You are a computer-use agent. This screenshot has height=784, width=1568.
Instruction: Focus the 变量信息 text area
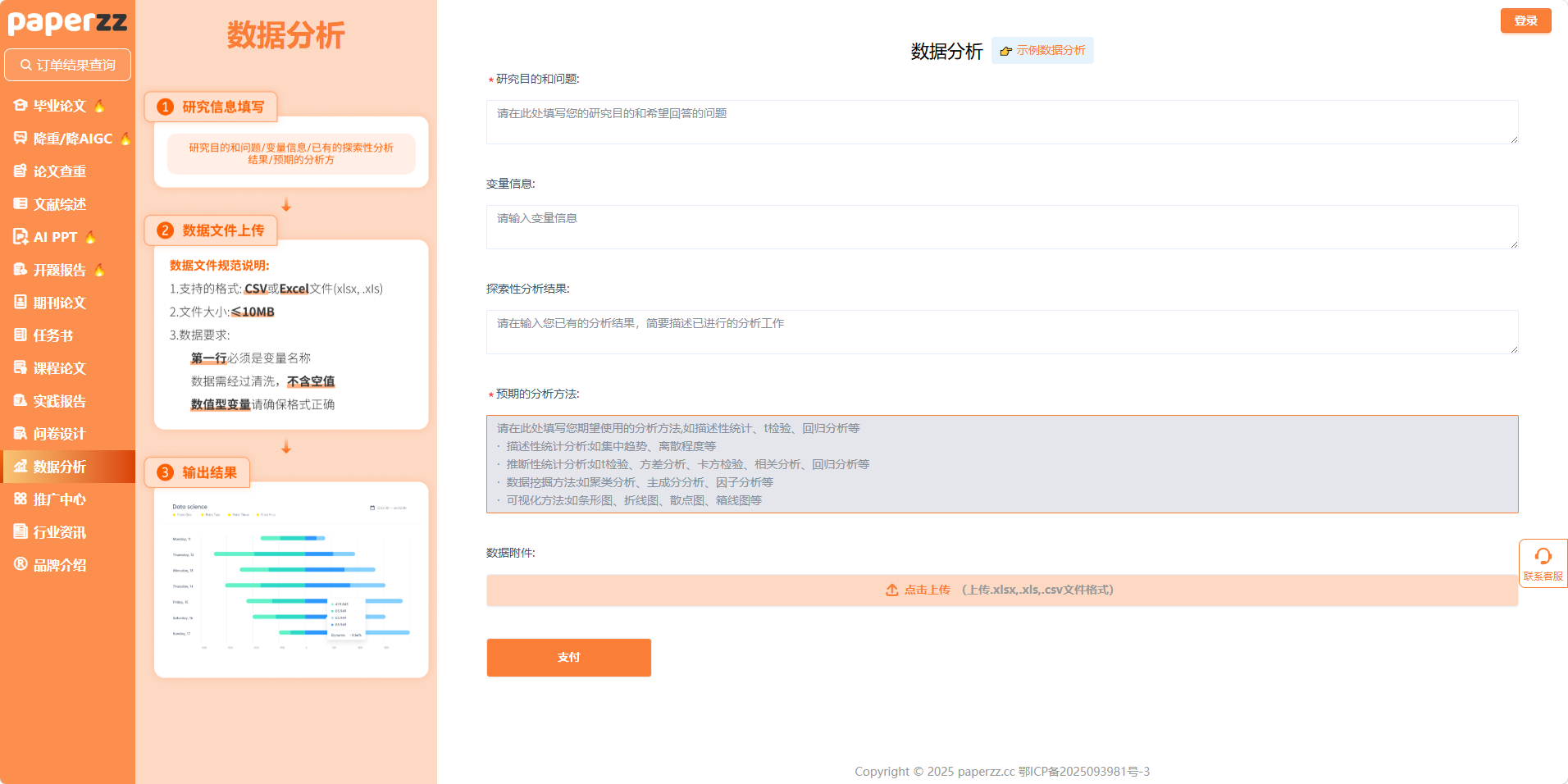point(1001,227)
